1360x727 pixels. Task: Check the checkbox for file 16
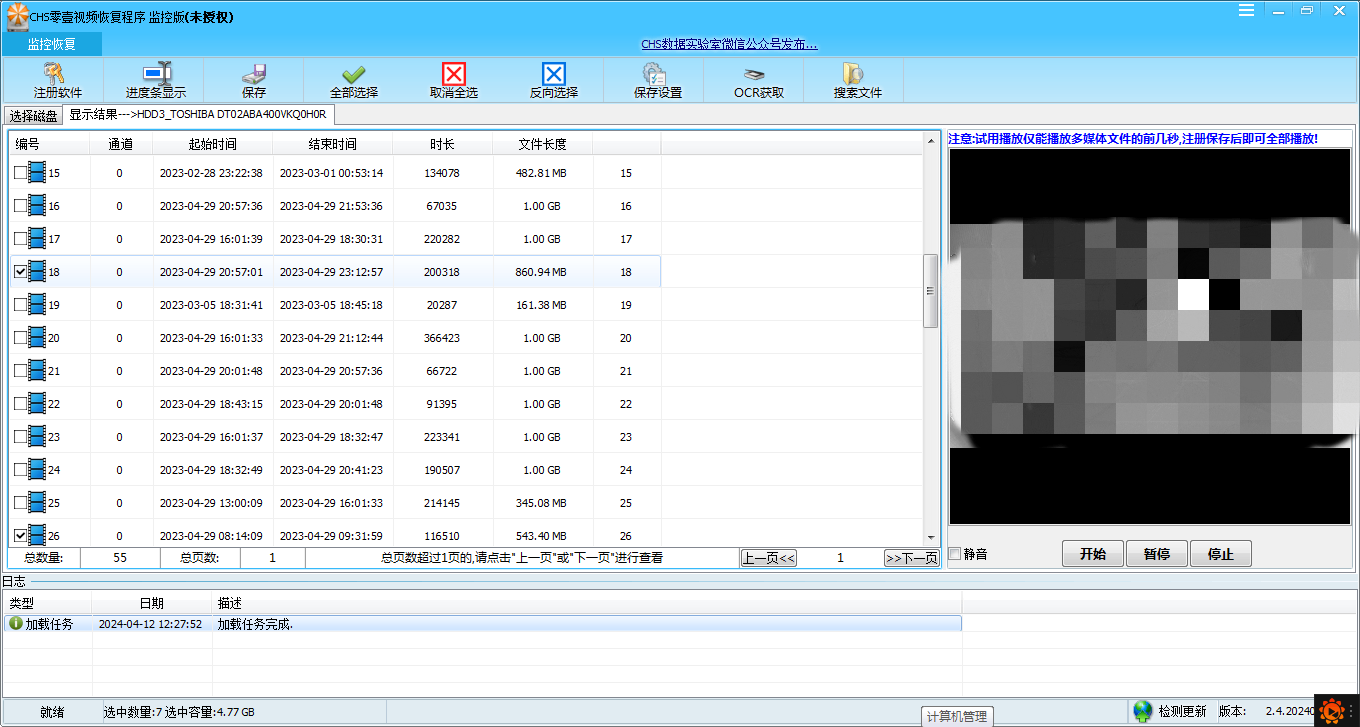coord(20,206)
